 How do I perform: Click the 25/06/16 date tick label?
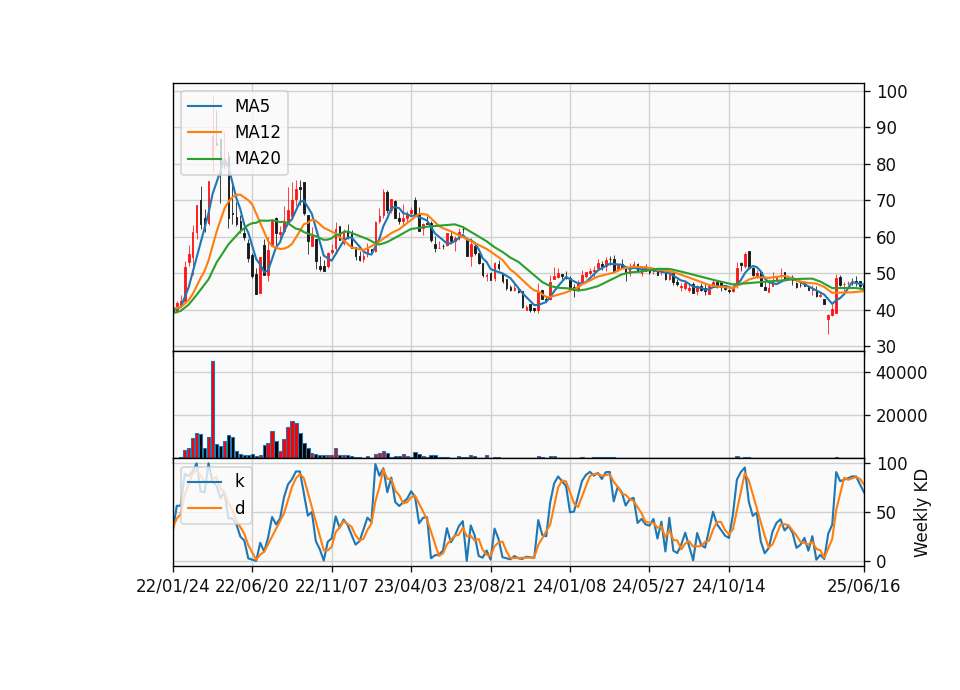tap(864, 586)
